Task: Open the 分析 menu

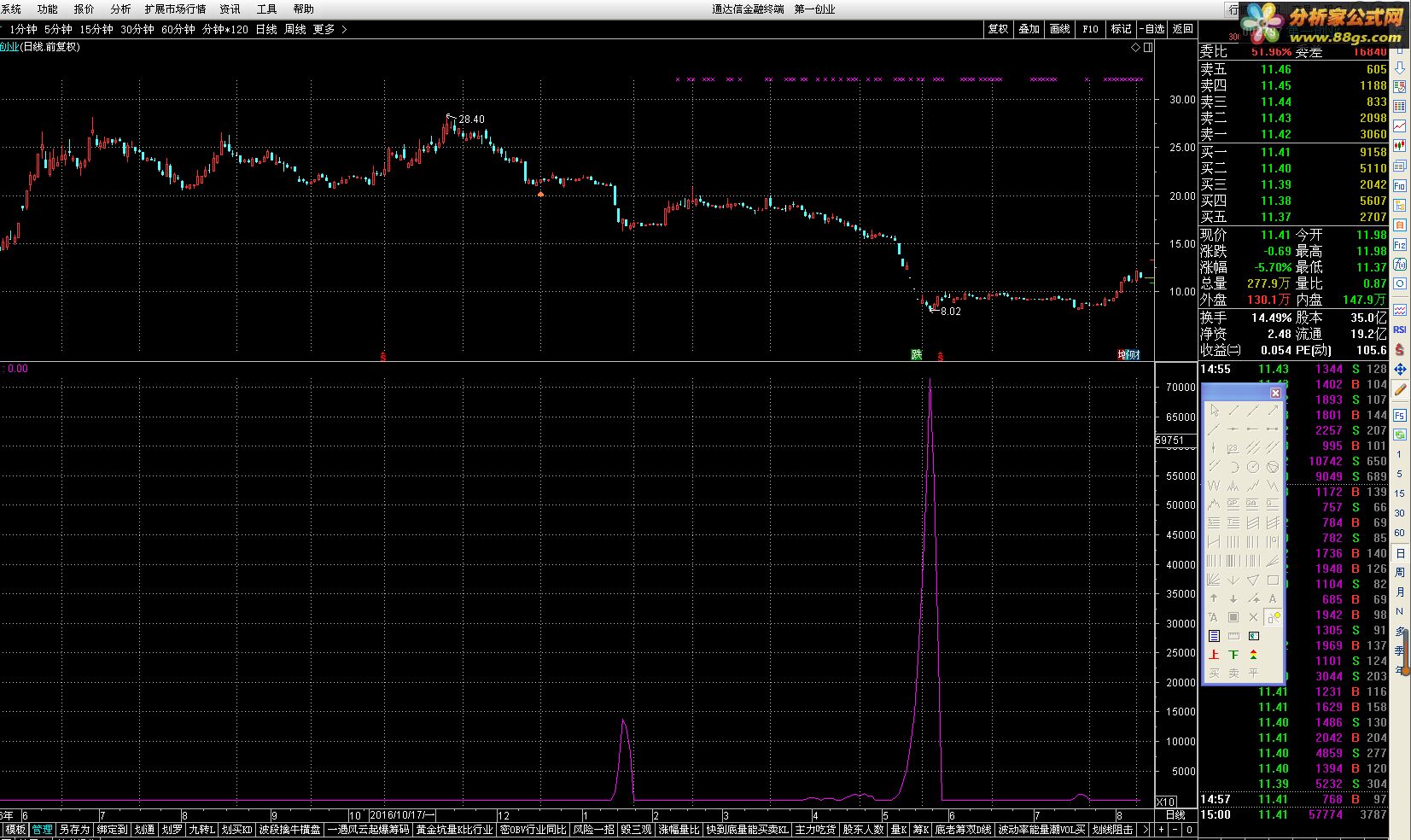Action: pos(120,9)
